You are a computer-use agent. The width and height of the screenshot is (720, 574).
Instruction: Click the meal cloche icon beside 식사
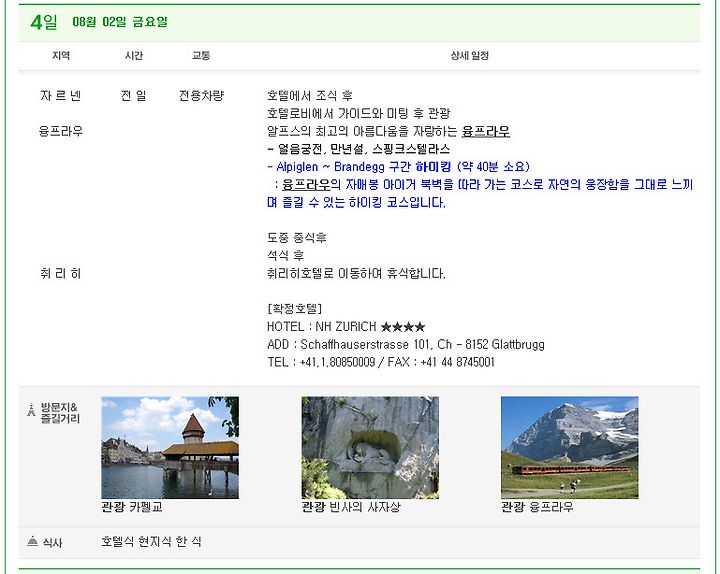33,541
